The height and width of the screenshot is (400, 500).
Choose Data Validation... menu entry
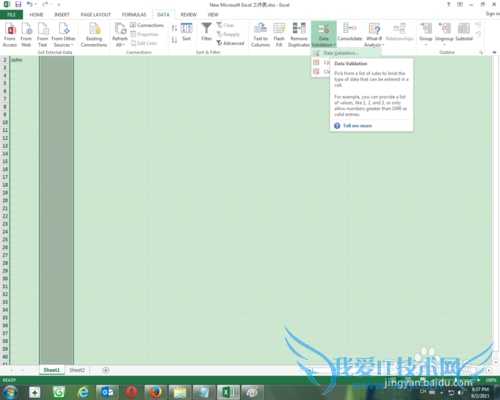click(x=346, y=53)
